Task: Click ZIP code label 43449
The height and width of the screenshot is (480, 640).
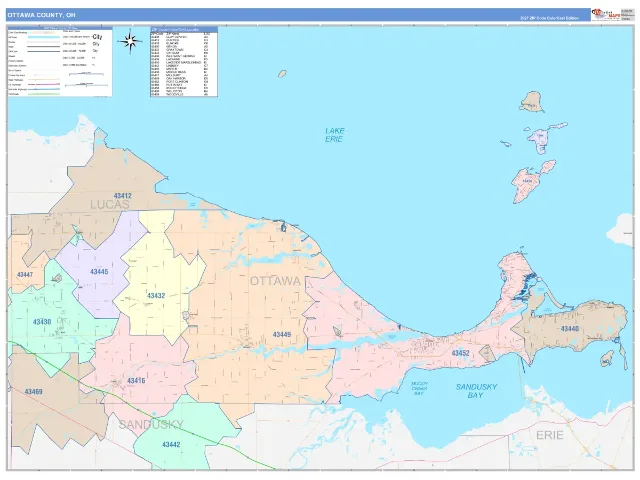Action: [x=282, y=335]
